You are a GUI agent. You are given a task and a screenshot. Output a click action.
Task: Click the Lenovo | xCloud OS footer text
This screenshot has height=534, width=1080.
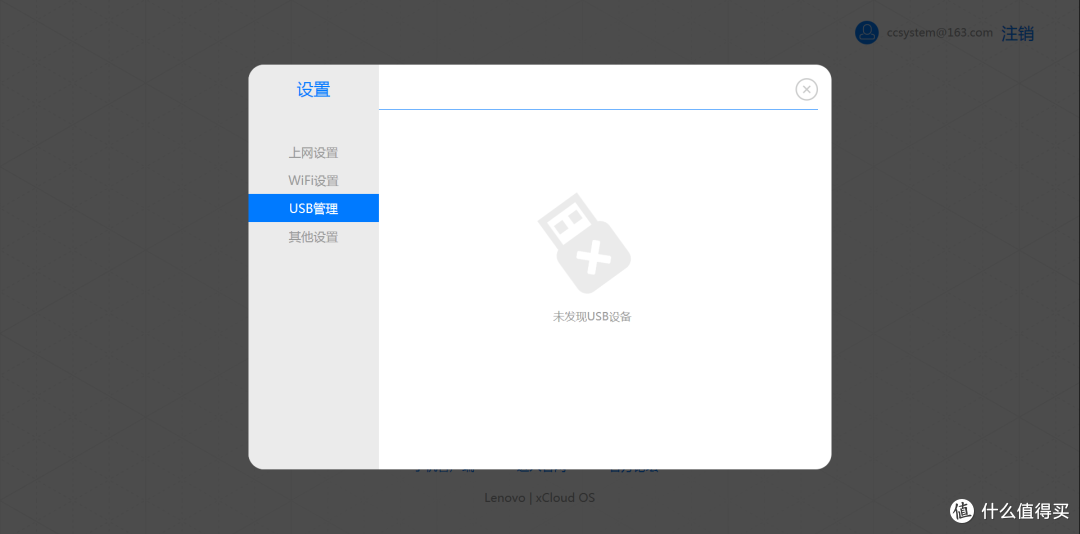point(539,497)
